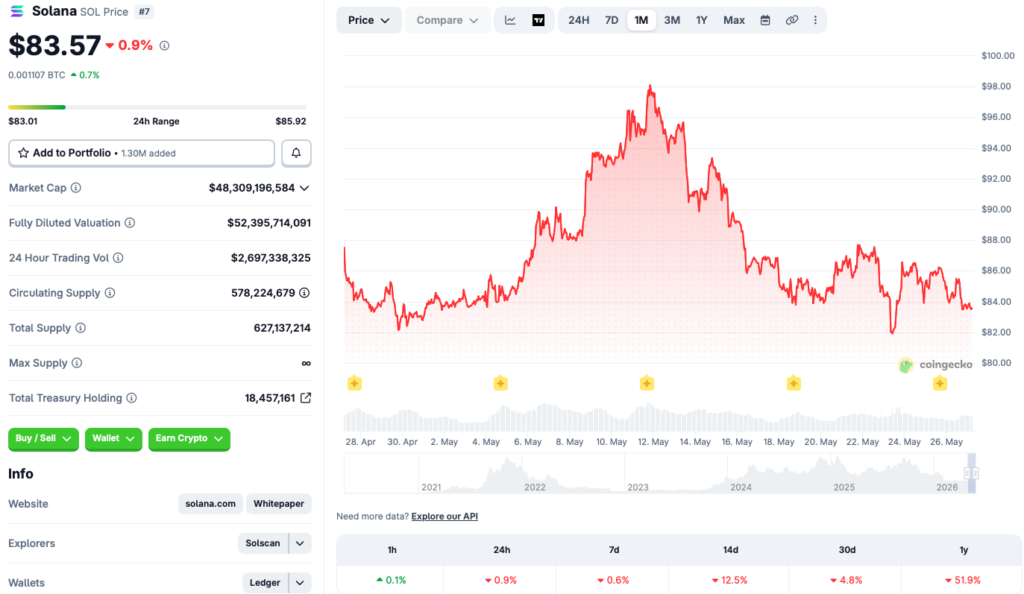Select the 3M time range tab
1024x594 pixels.
click(x=672, y=20)
